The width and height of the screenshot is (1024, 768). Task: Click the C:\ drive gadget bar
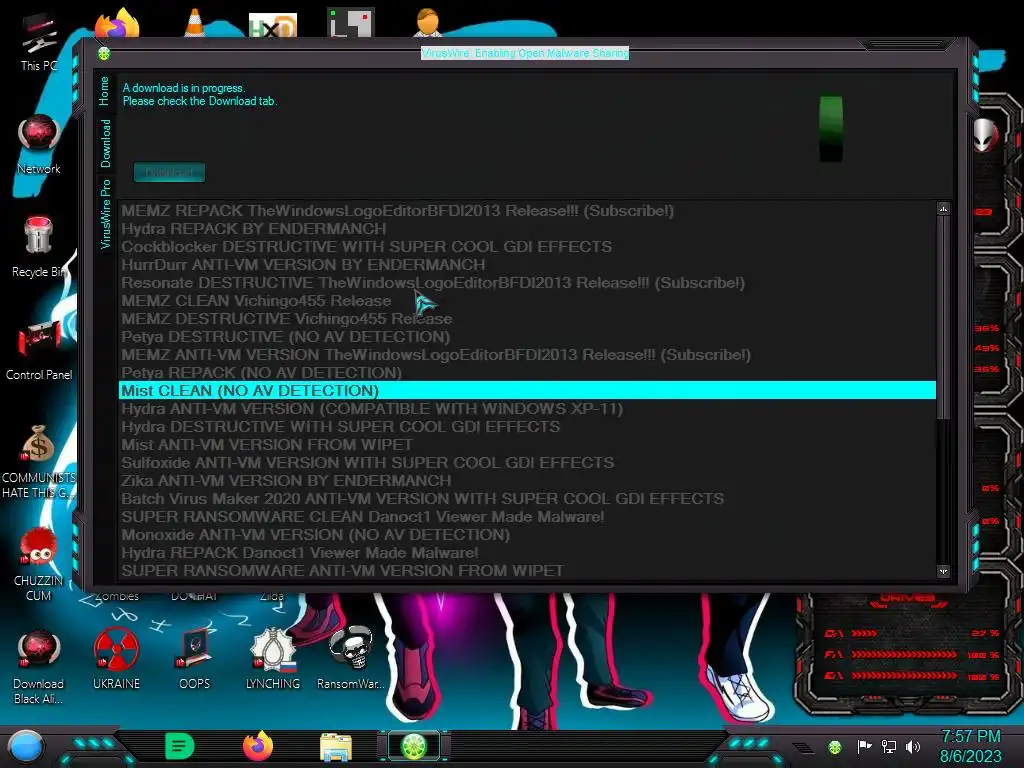(x=912, y=633)
